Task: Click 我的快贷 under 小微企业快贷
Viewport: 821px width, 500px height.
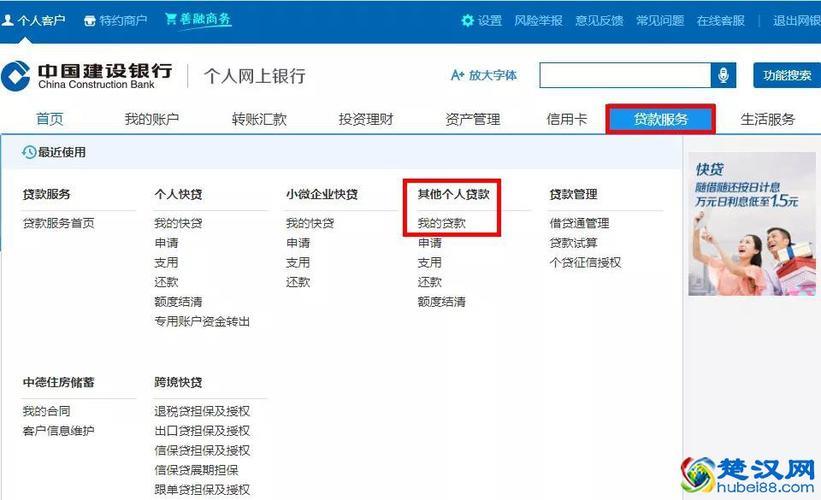Action: point(310,223)
